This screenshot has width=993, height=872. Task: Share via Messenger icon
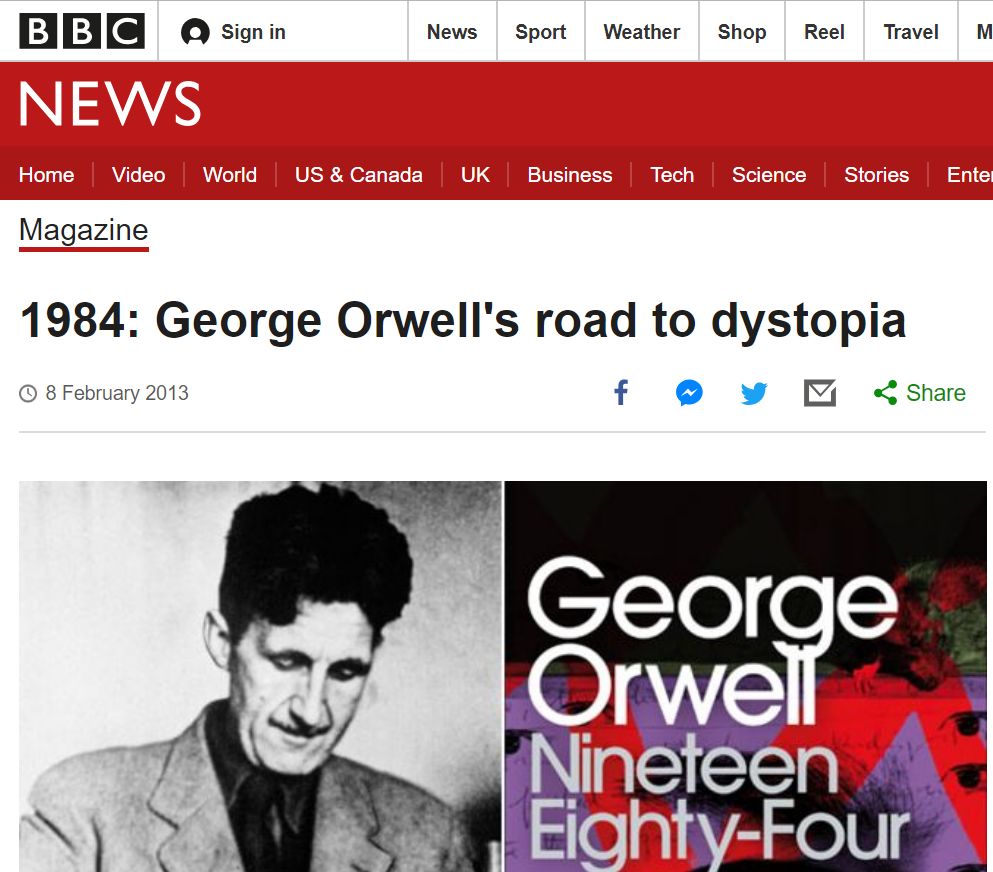pos(689,393)
